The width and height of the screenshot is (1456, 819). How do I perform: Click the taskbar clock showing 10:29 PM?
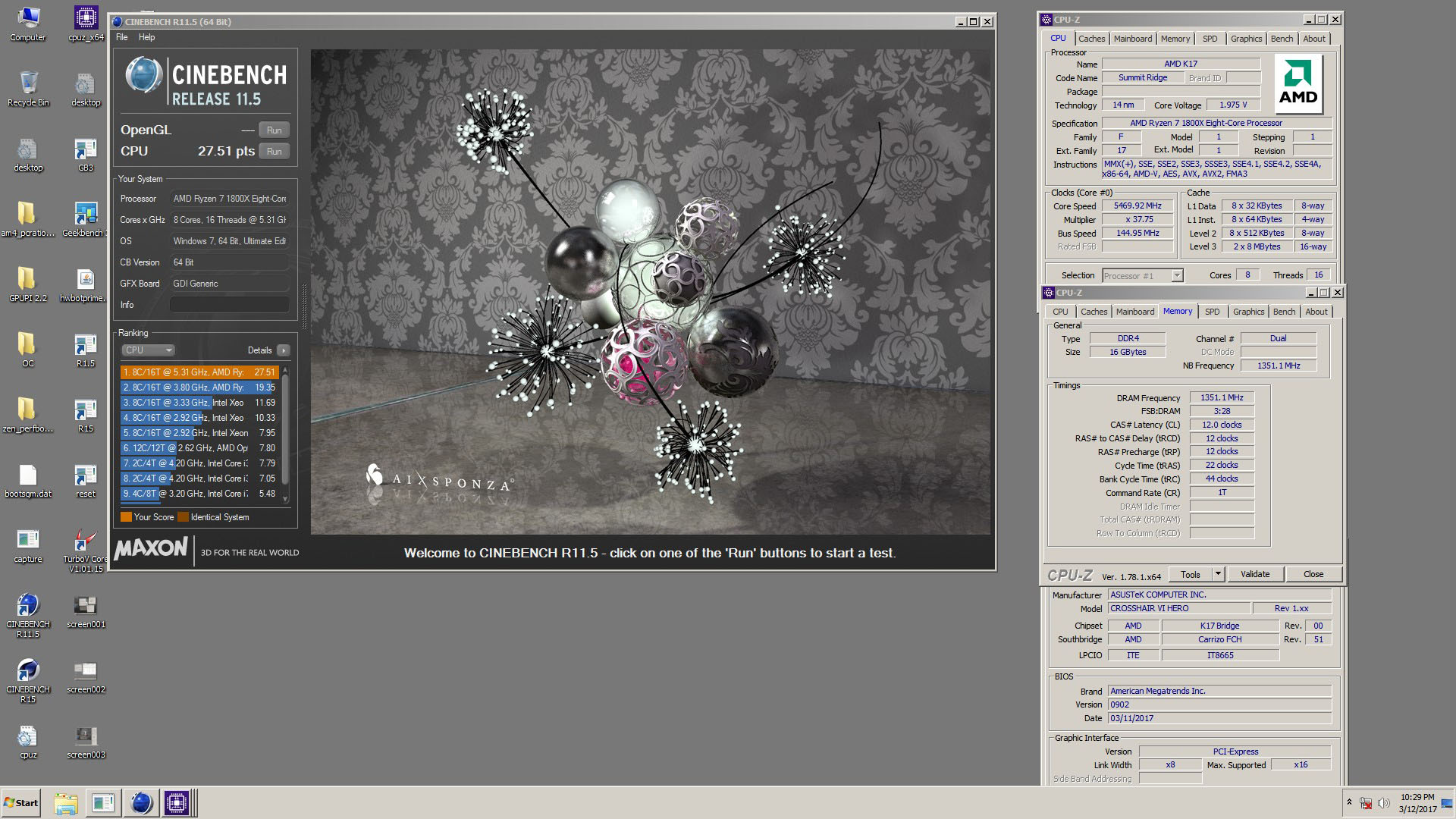tap(1417, 803)
